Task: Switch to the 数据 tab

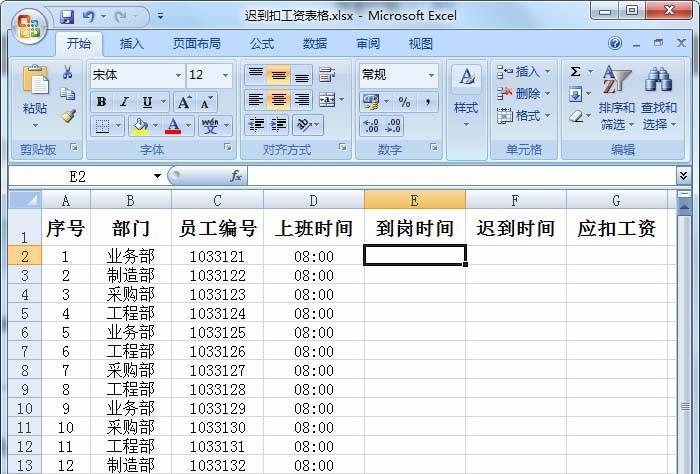Action: (x=315, y=44)
